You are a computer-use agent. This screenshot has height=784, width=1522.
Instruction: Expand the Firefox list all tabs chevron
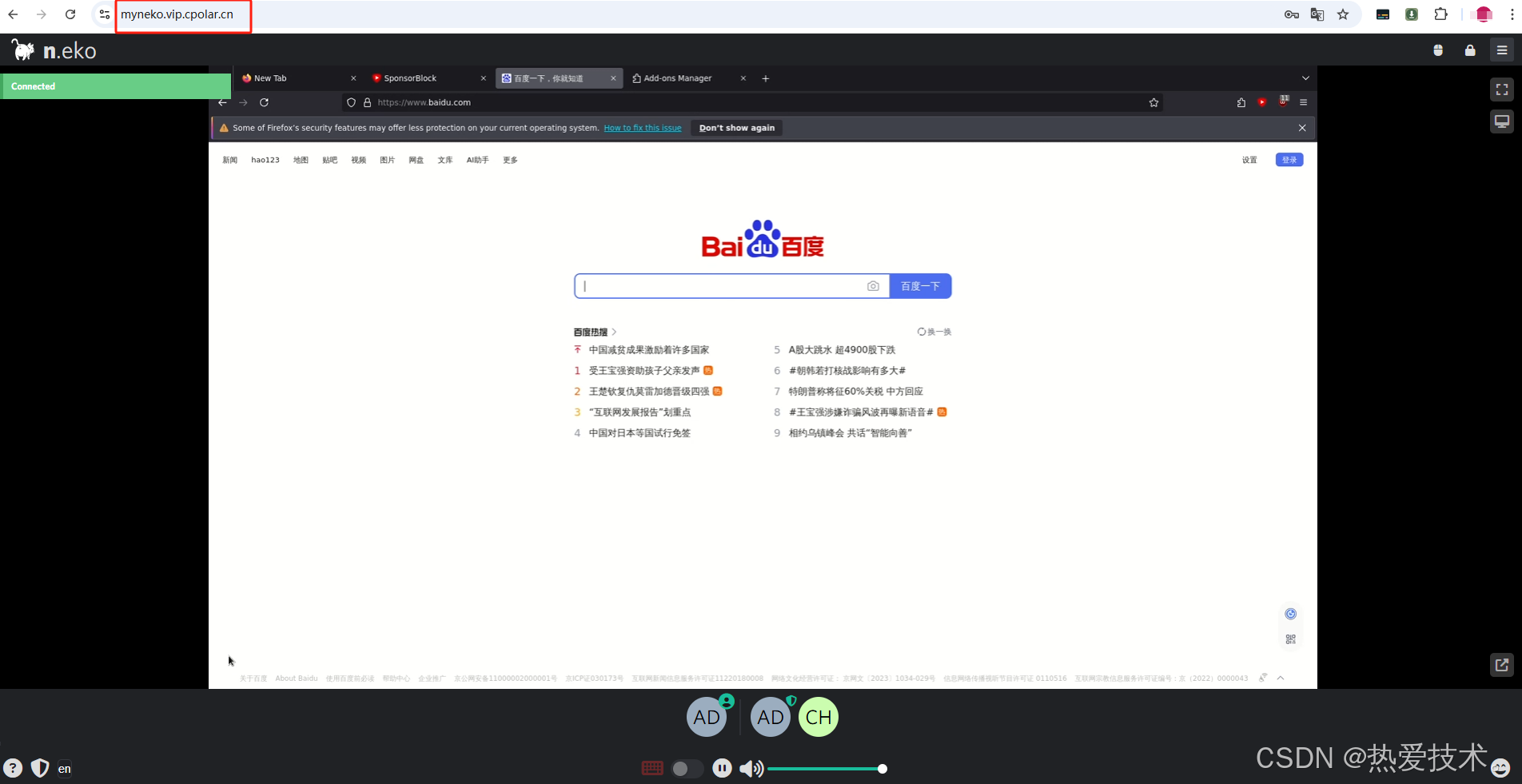tap(1305, 78)
